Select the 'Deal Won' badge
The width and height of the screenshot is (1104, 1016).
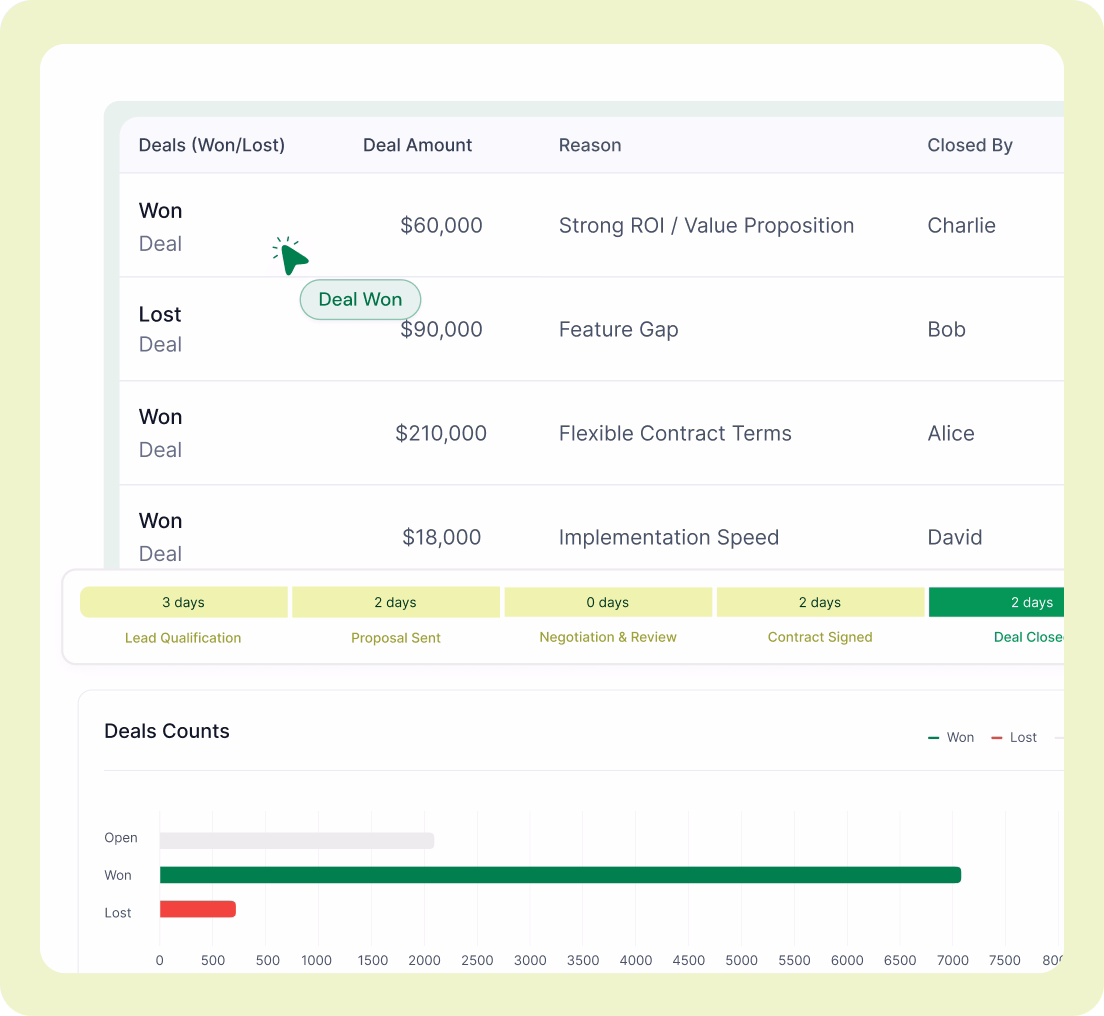click(360, 299)
